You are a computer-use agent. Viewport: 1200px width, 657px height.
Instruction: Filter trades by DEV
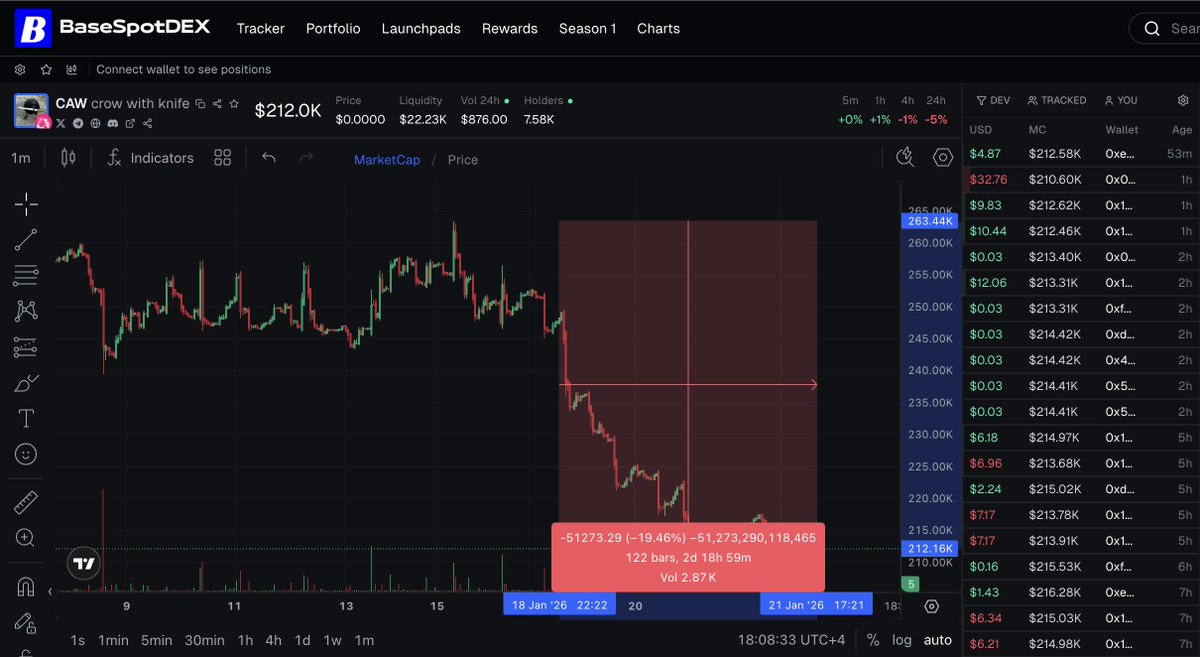pos(993,100)
